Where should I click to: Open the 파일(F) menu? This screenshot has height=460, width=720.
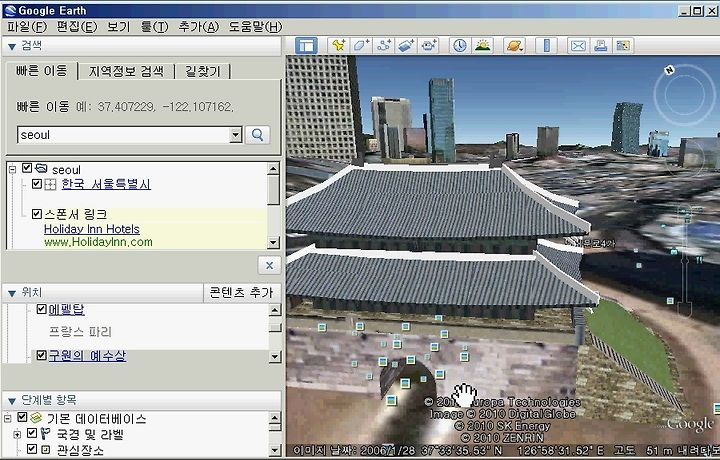27,27
